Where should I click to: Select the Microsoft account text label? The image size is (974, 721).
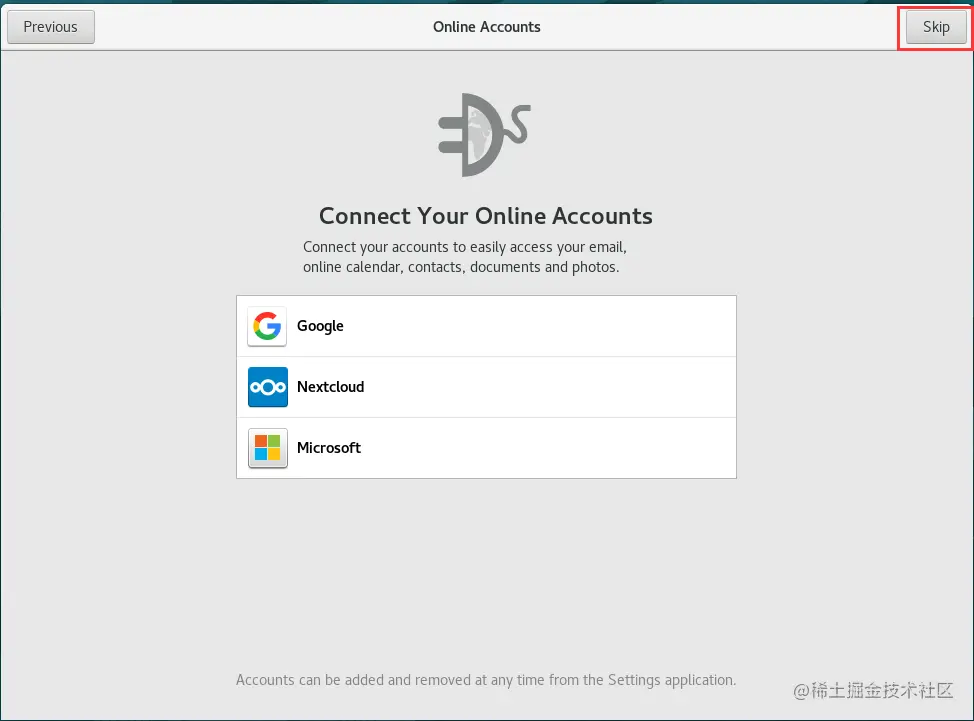point(329,448)
